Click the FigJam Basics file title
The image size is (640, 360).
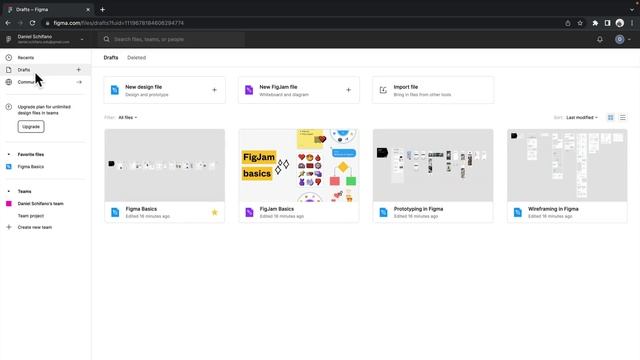277,209
